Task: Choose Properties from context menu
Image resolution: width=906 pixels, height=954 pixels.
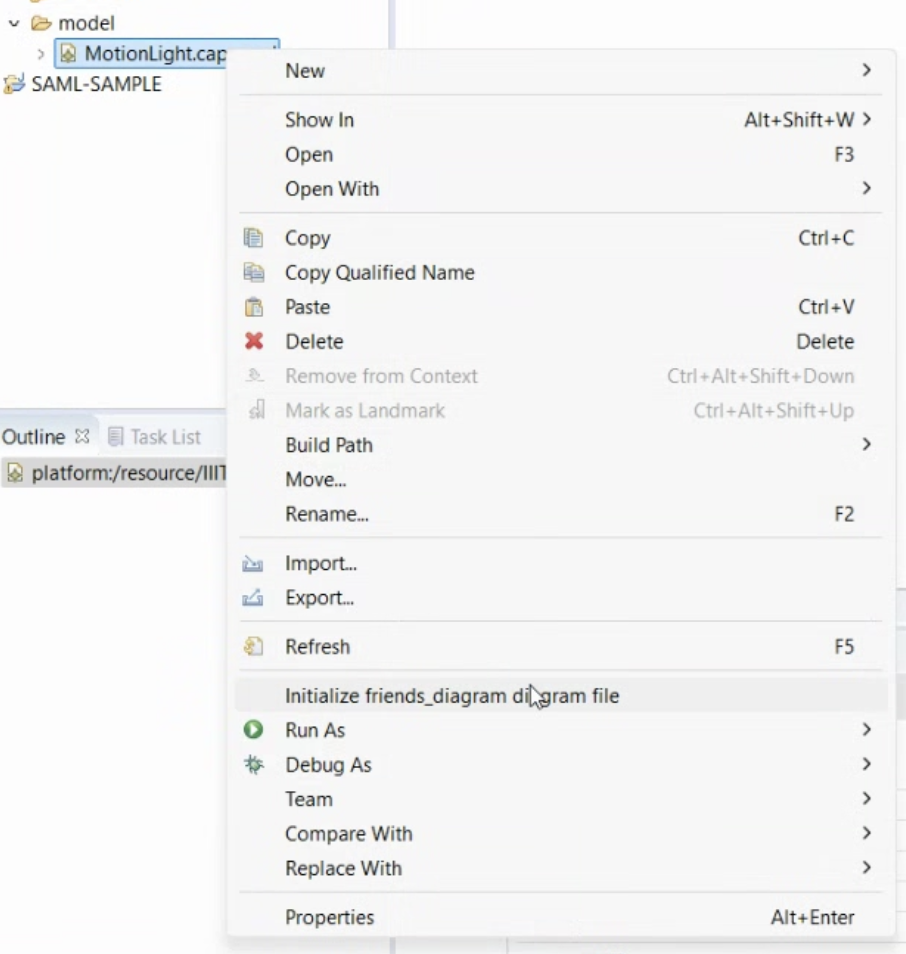Action: 329,918
